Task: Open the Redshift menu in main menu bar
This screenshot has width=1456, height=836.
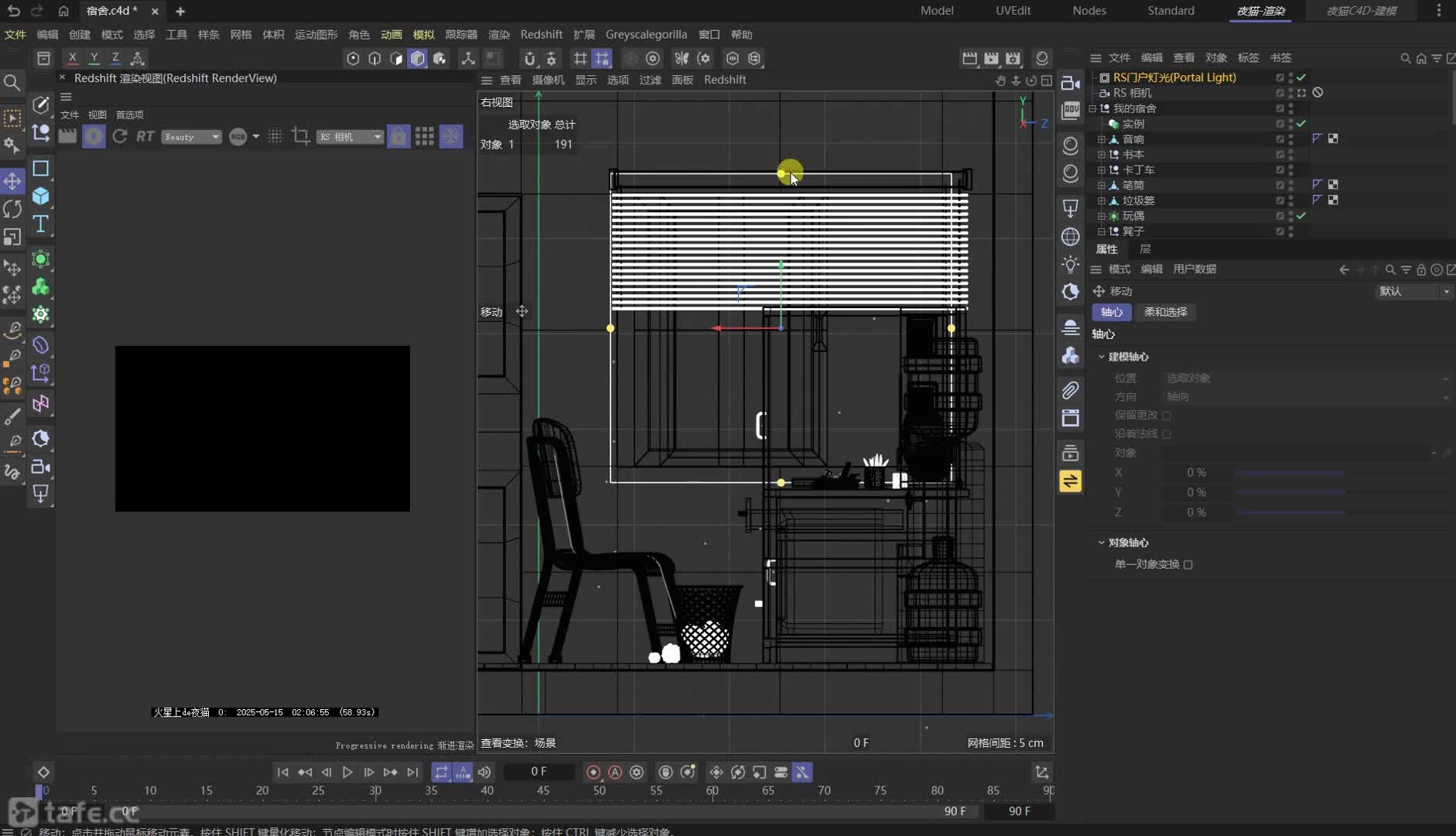Action: click(x=541, y=34)
